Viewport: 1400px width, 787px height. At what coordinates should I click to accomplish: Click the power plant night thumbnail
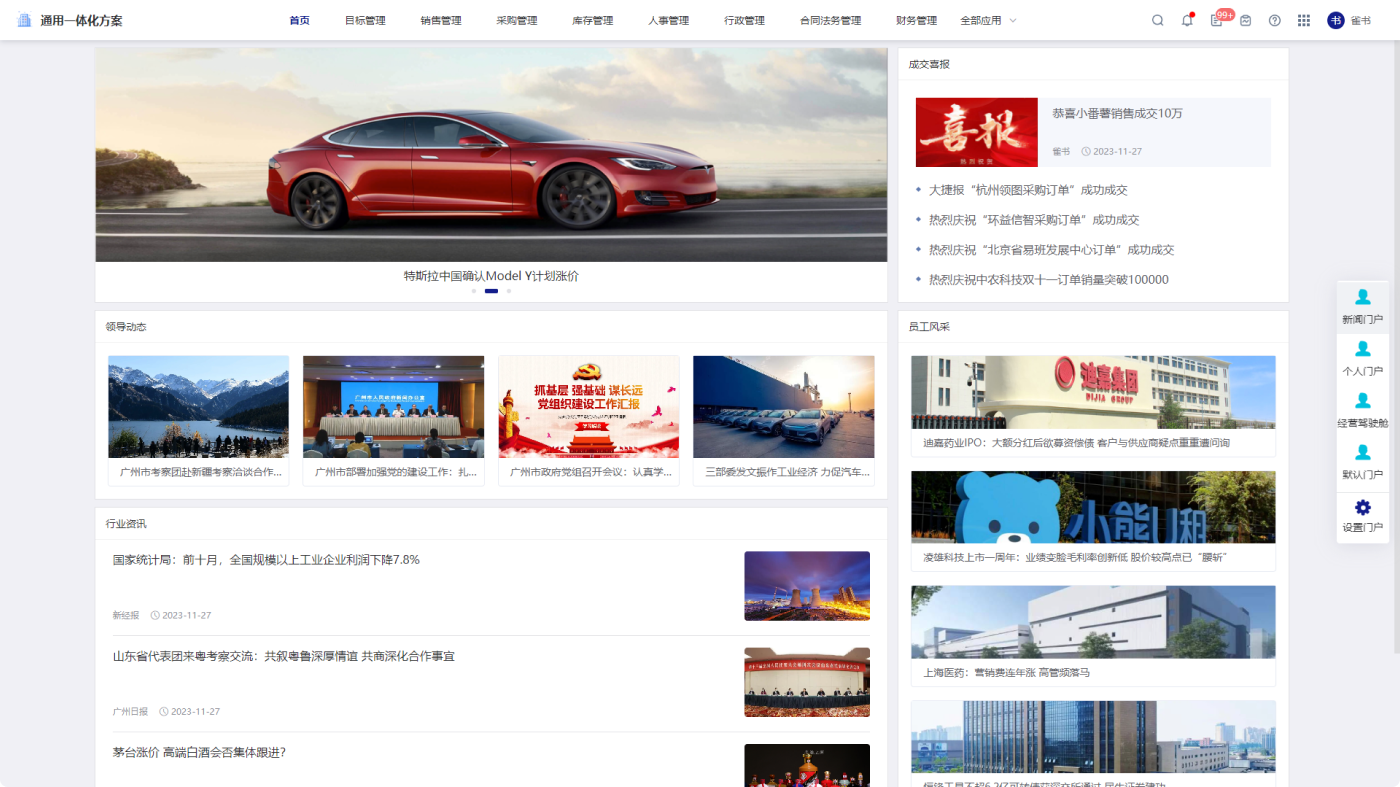[807, 586]
